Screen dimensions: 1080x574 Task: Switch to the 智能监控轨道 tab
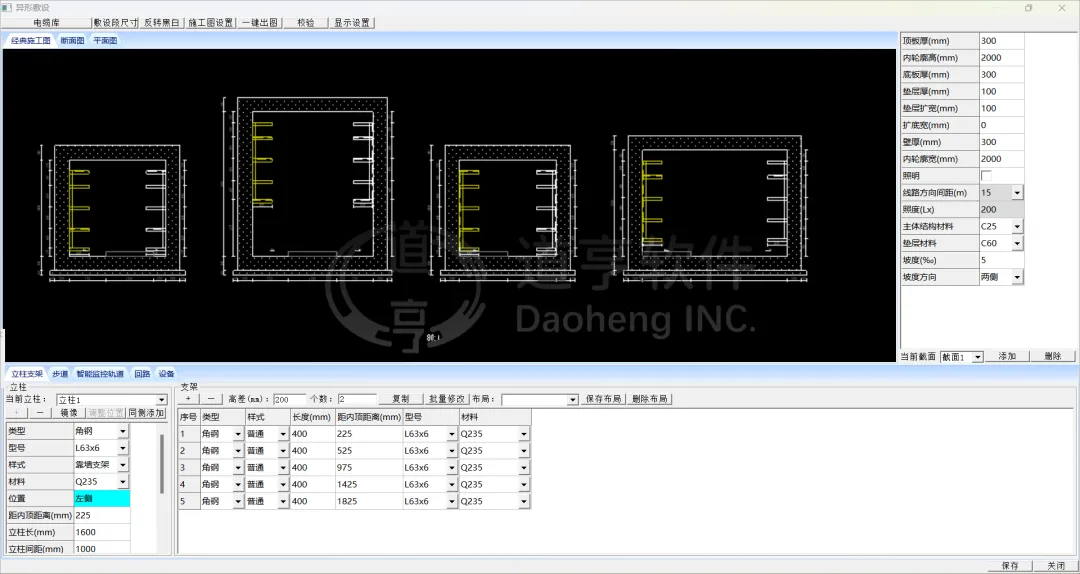click(100, 374)
